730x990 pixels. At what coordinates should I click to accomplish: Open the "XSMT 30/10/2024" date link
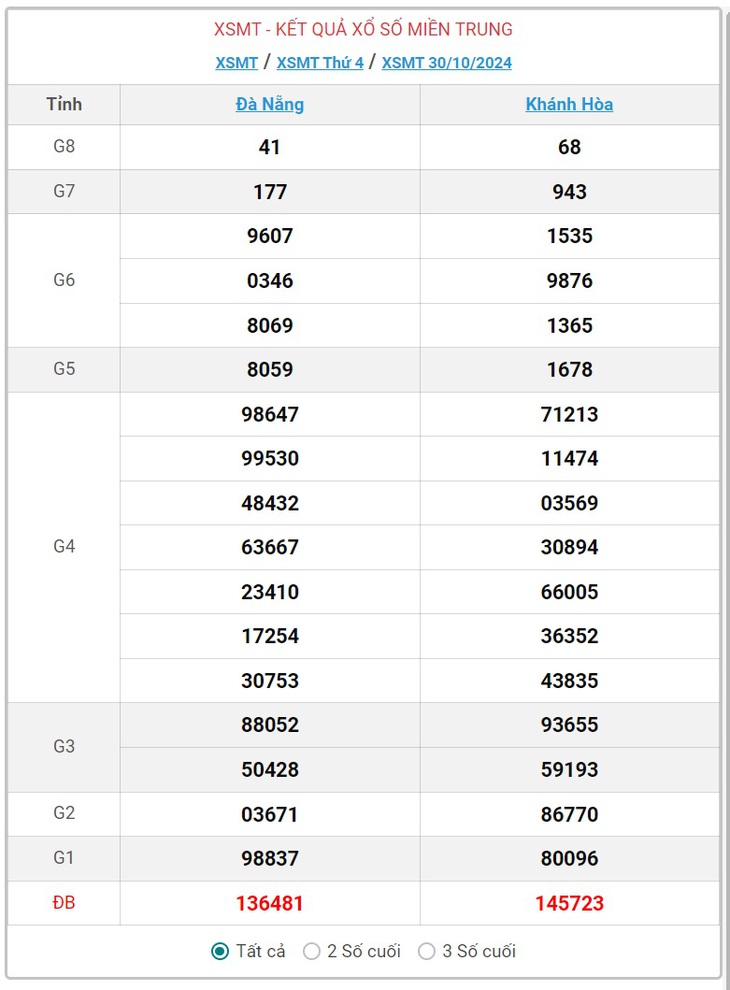point(446,63)
